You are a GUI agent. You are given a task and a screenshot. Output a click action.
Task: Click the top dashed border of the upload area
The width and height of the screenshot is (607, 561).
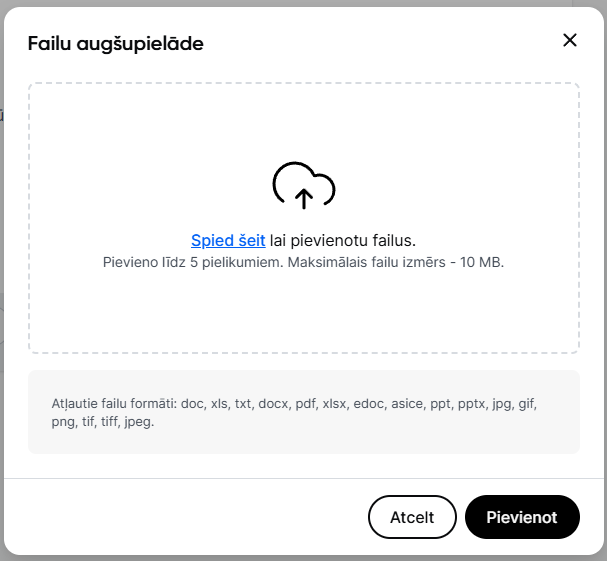click(x=304, y=83)
